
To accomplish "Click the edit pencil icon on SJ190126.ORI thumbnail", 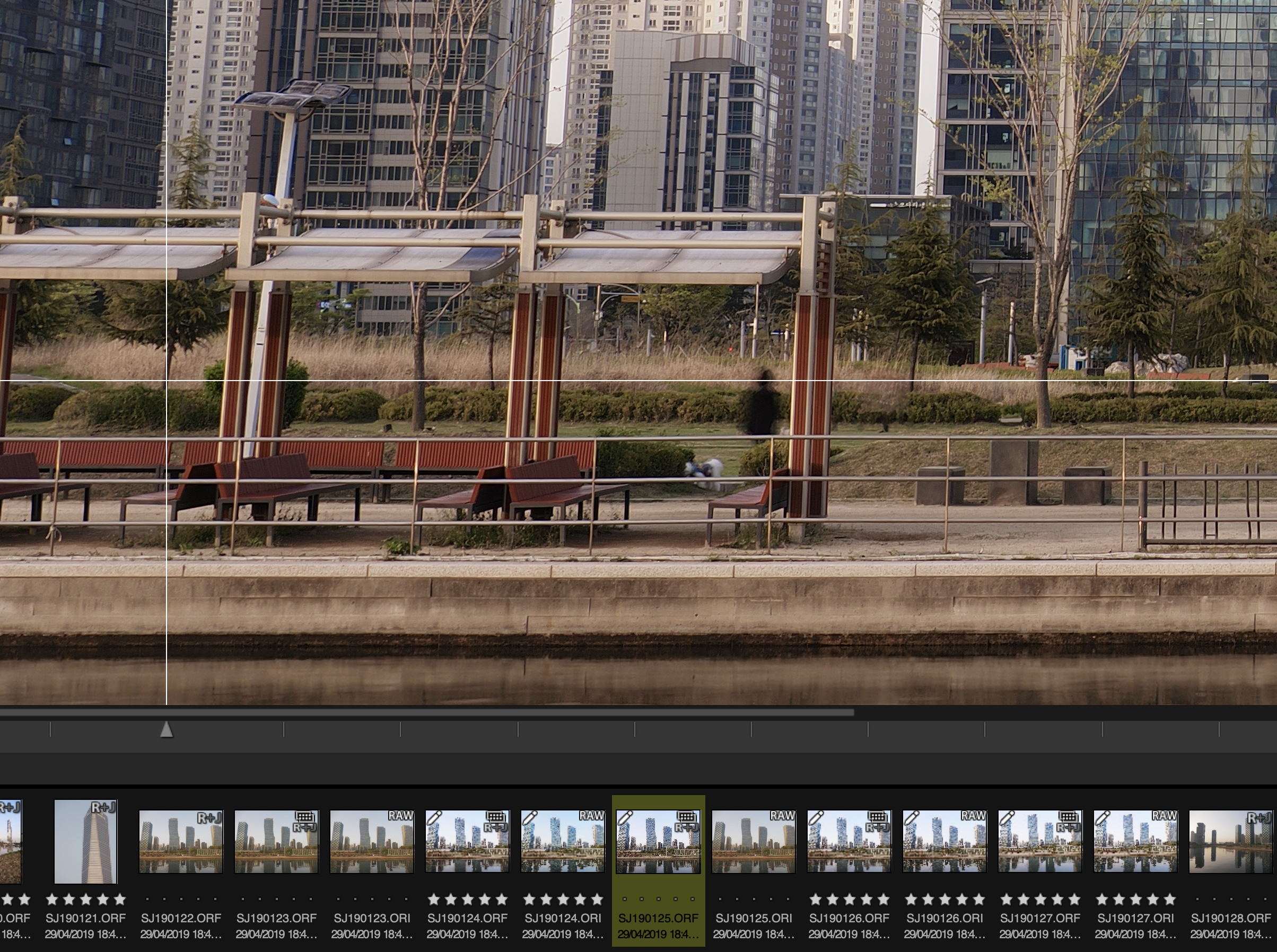I will 911,817.
